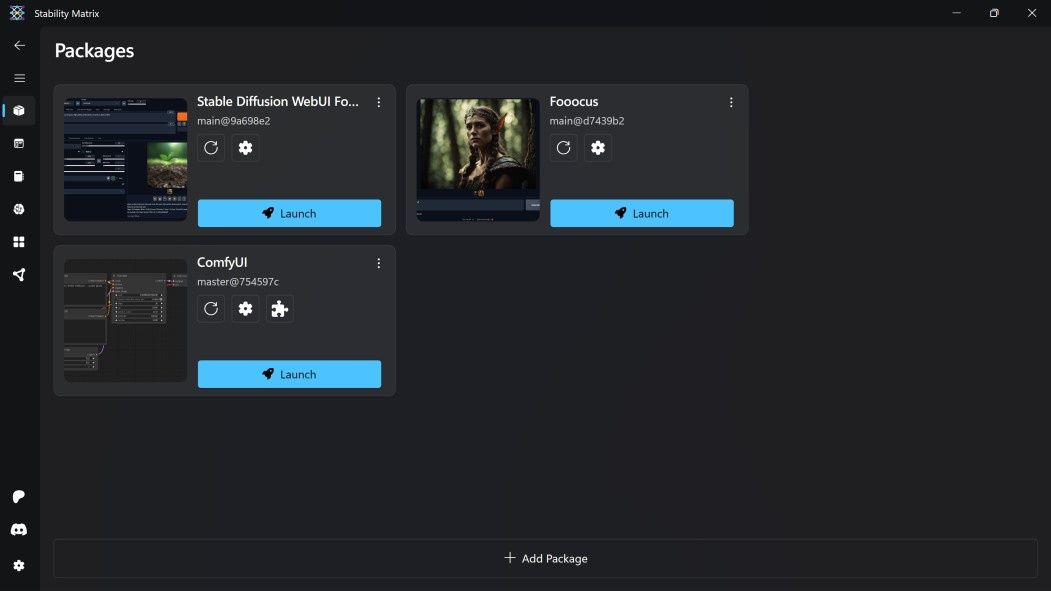Check for updates on Fooocus package
This screenshot has height=591, width=1051.
click(564, 147)
